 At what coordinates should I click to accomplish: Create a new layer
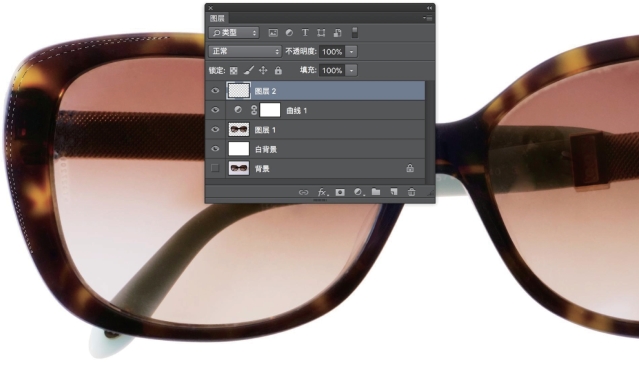394,192
